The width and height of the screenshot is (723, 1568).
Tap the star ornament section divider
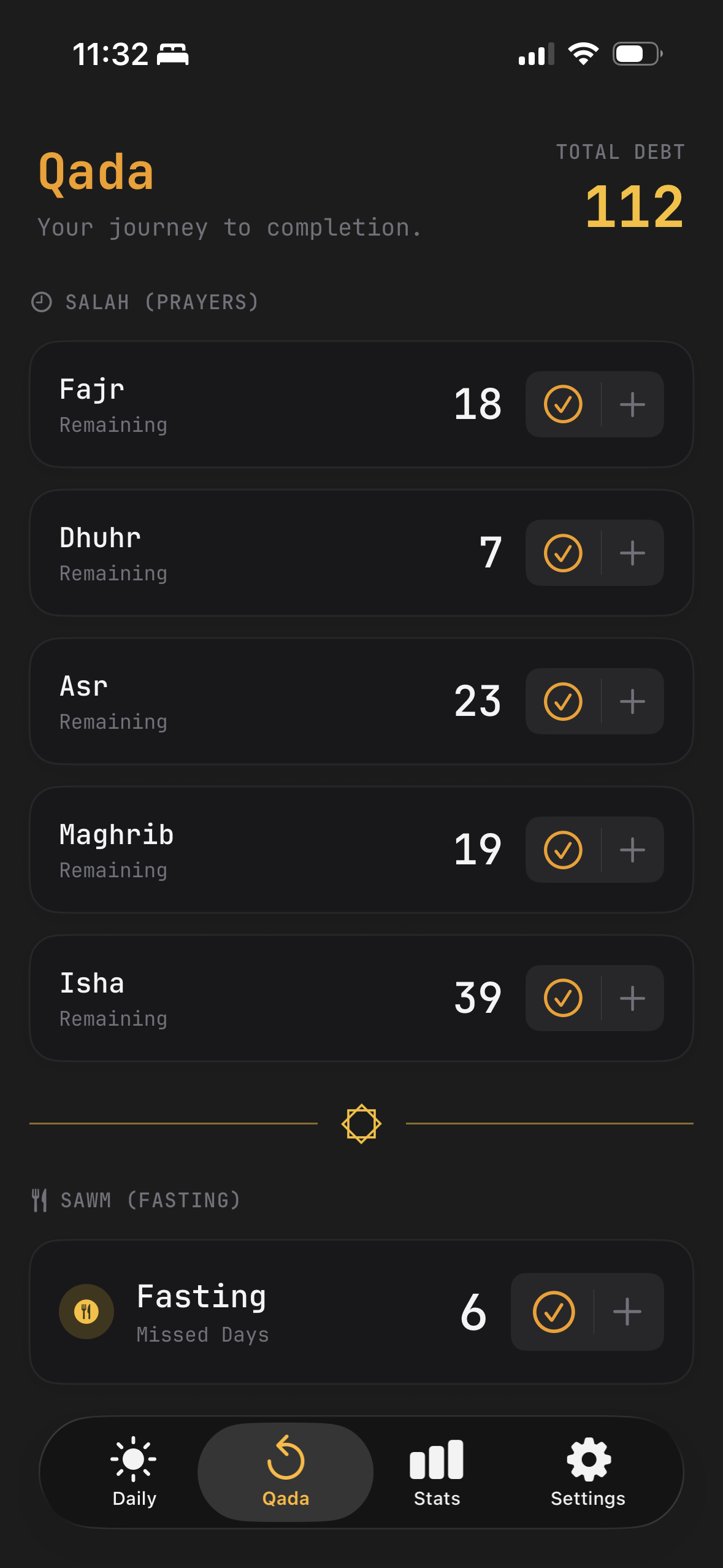coord(361,1123)
